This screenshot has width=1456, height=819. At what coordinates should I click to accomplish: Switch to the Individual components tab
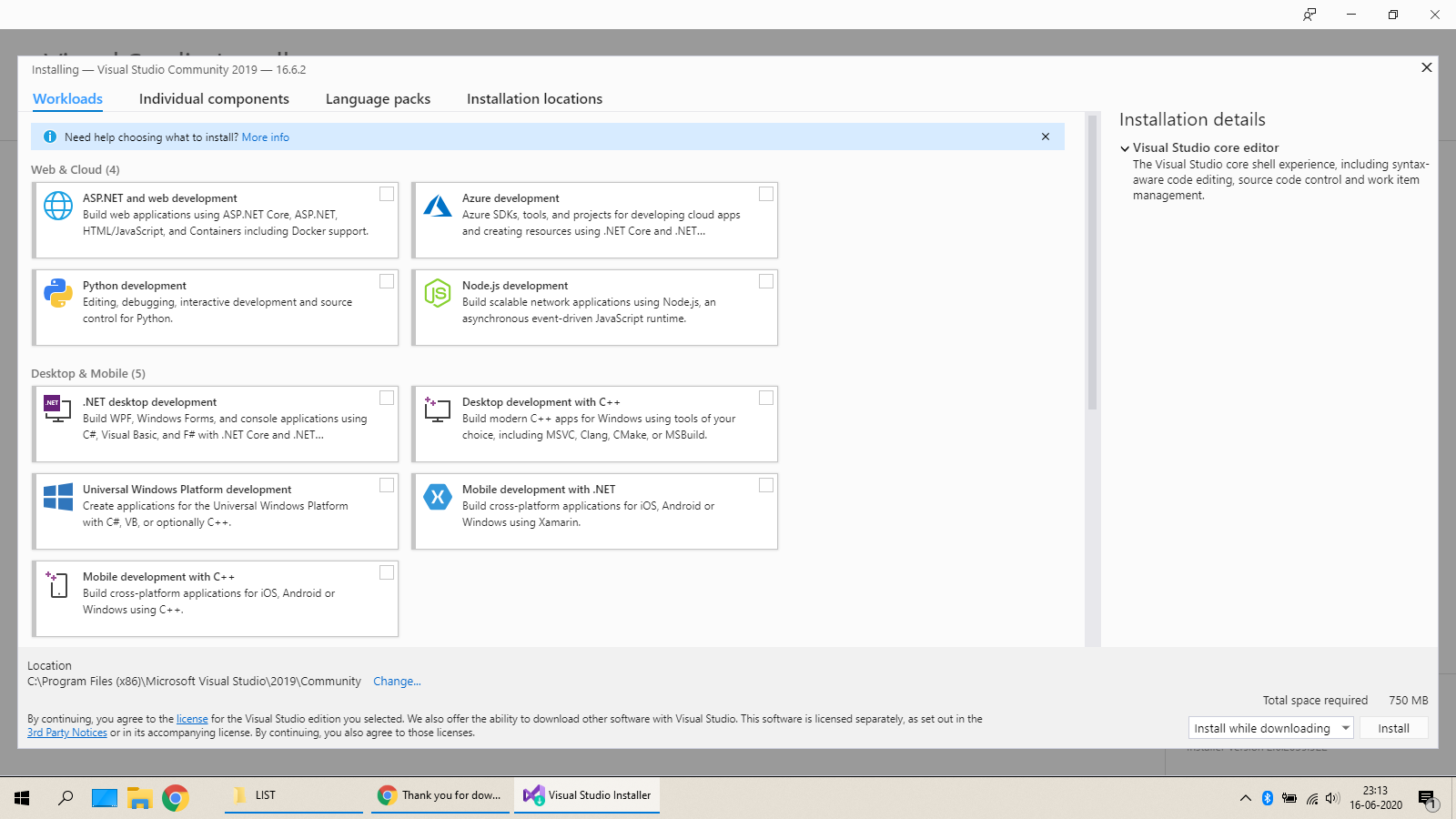point(214,98)
